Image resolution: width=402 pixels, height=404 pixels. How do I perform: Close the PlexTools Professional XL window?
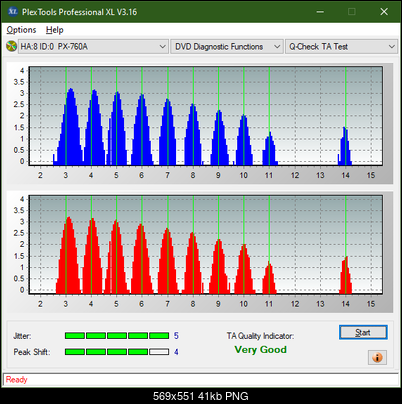[384, 12]
